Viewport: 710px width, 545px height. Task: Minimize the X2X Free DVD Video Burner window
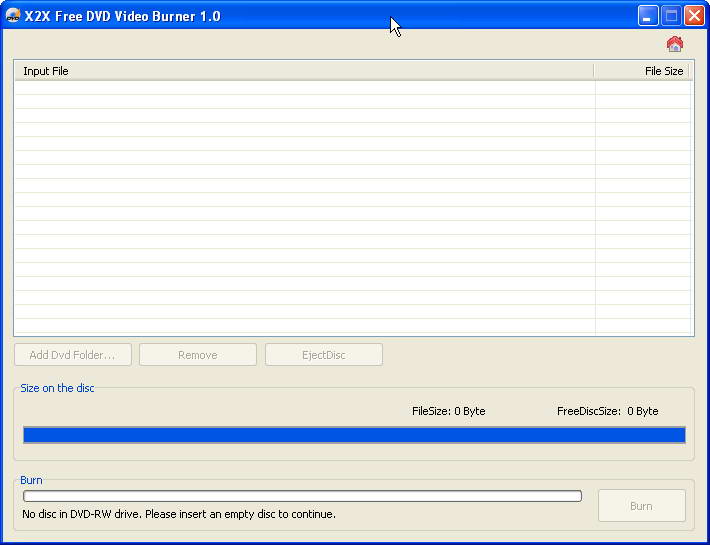click(648, 16)
